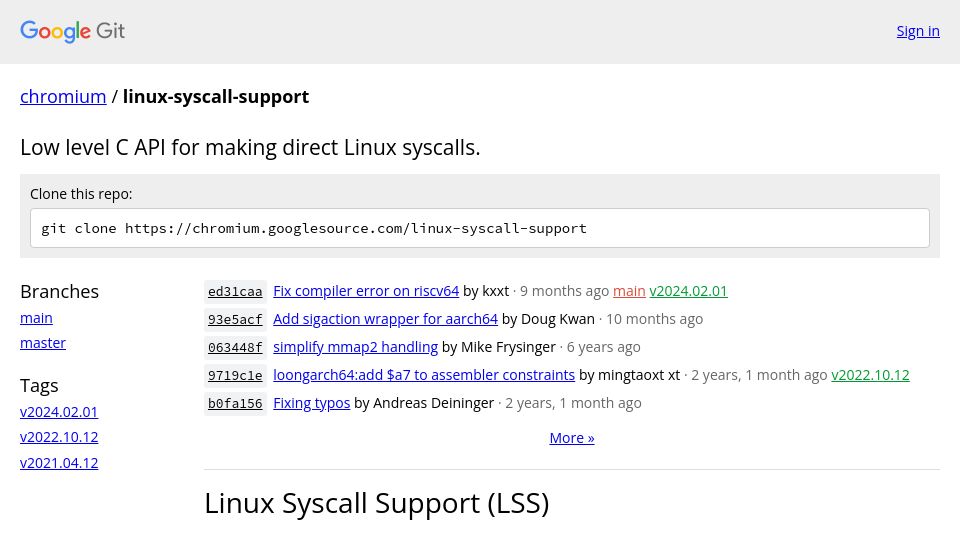This screenshot has height=540, width=960.
Task: Click author text 'by Doug Kwan'
Action: click(548, 319)
